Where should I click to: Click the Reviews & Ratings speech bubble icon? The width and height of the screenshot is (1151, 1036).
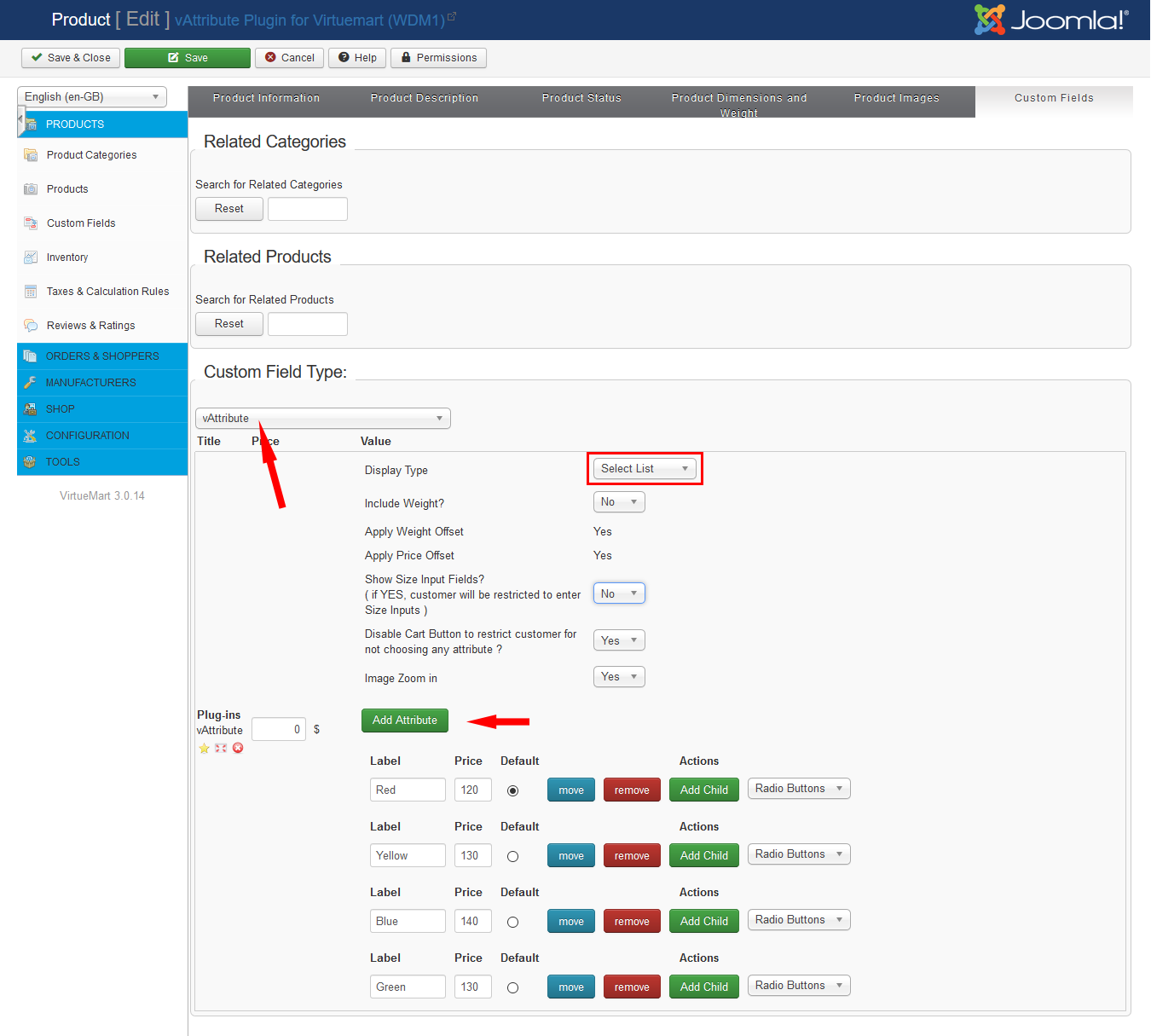click(x=31, y=326)
